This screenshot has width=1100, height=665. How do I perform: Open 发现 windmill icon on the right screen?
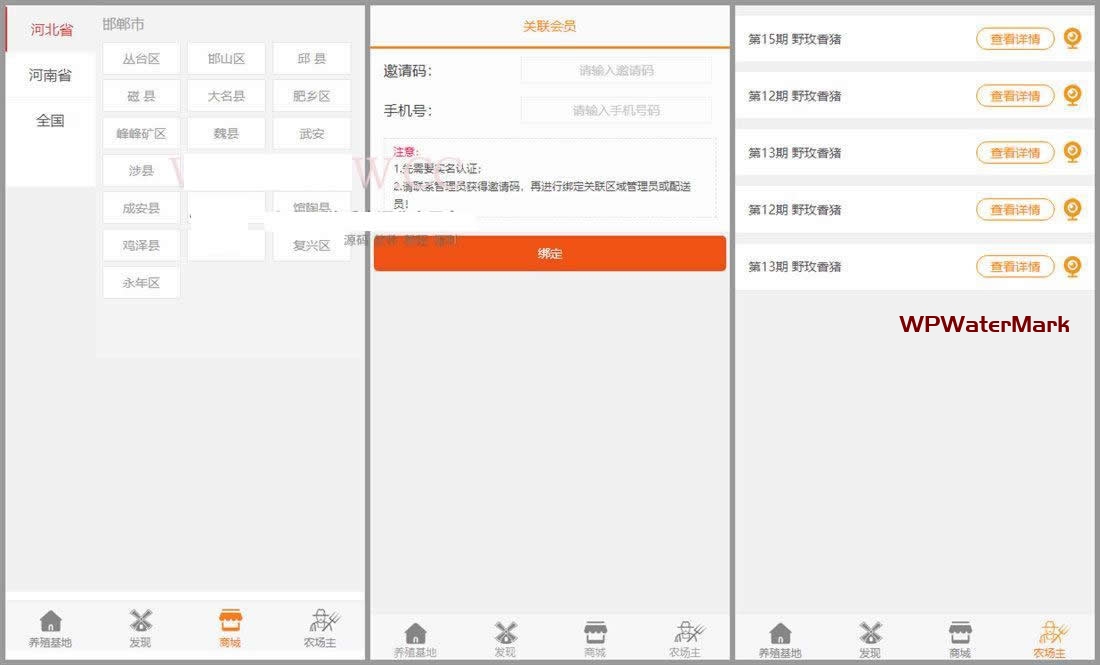coord(870,634)
